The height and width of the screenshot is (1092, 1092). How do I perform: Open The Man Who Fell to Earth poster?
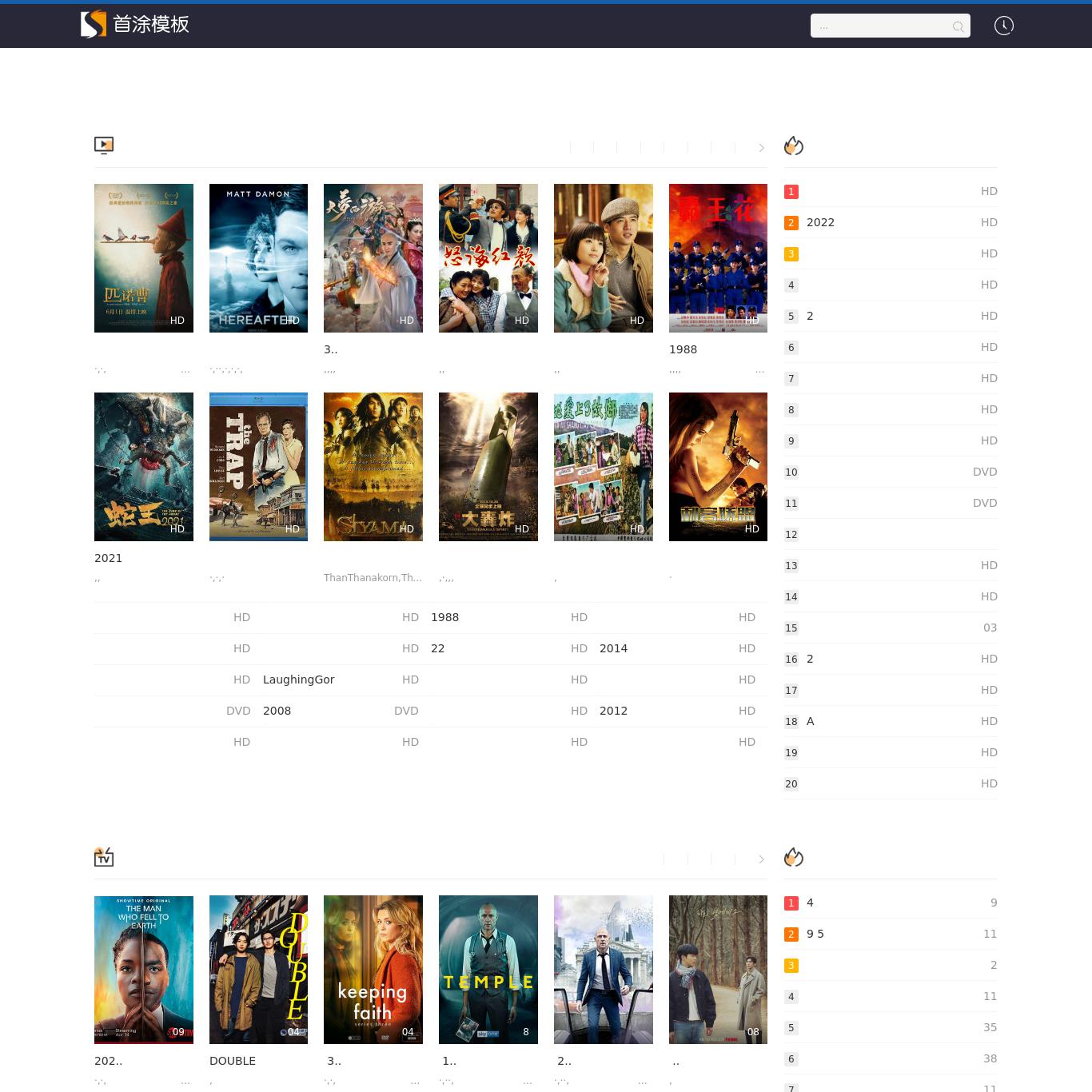(144, 970)
